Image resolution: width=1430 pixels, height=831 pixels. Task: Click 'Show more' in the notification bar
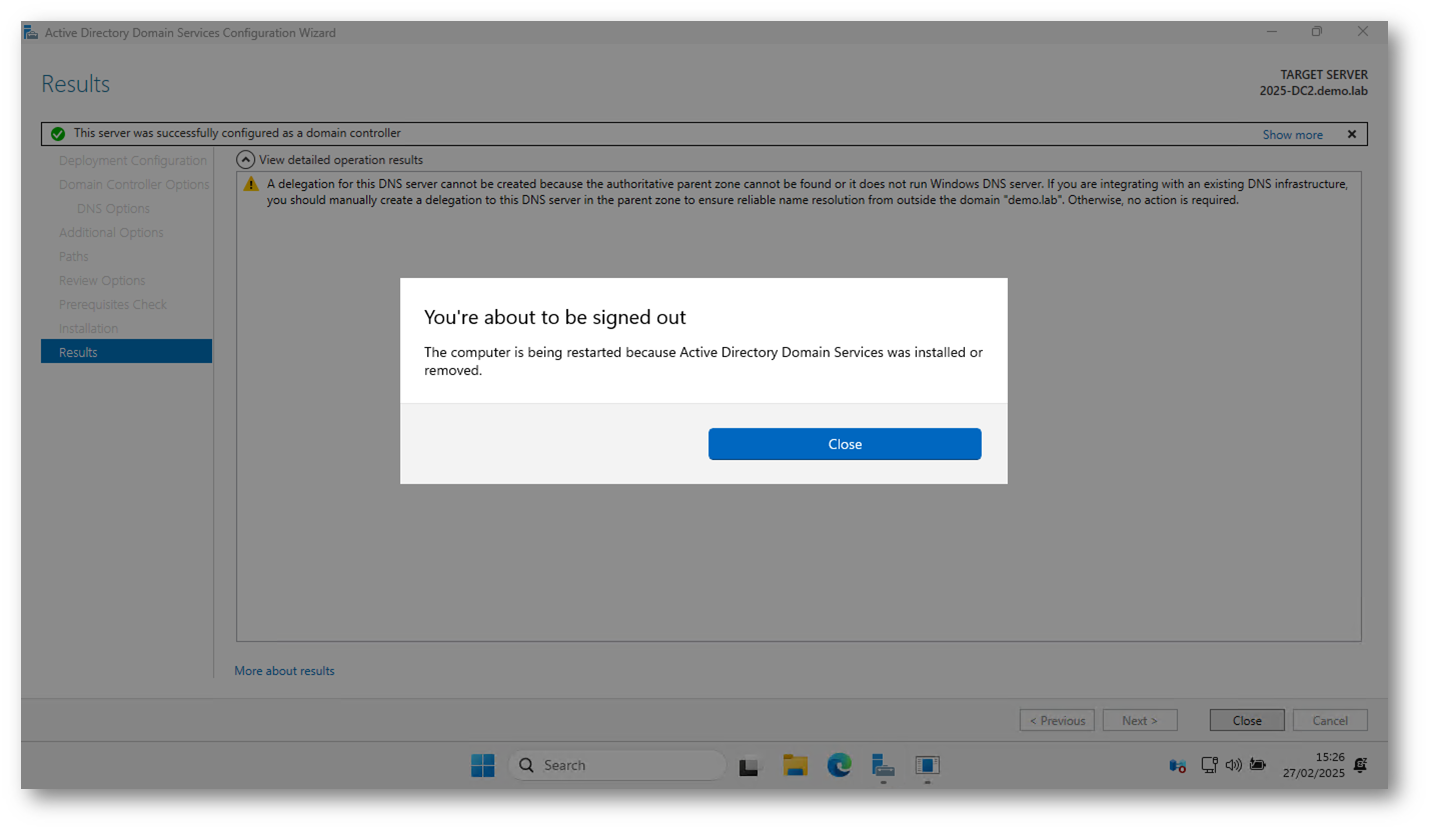click(x=1292, y=135)
